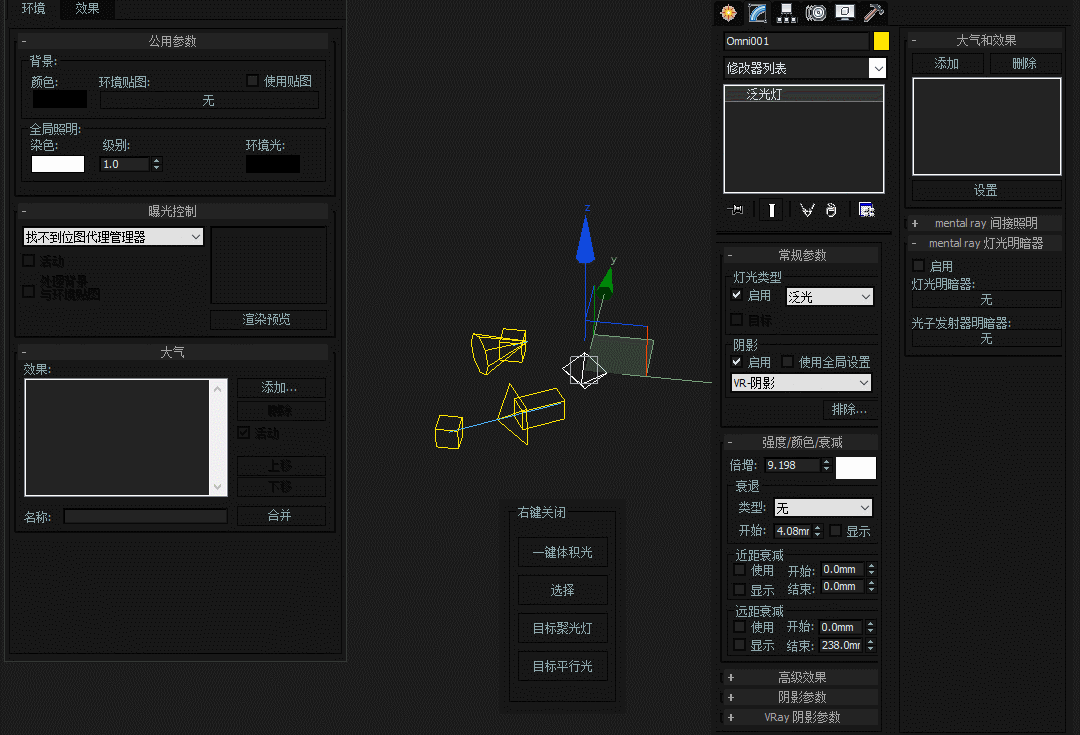Click the 目标平行光 button
Screen dimensions: 1080x735
[563, 665]
